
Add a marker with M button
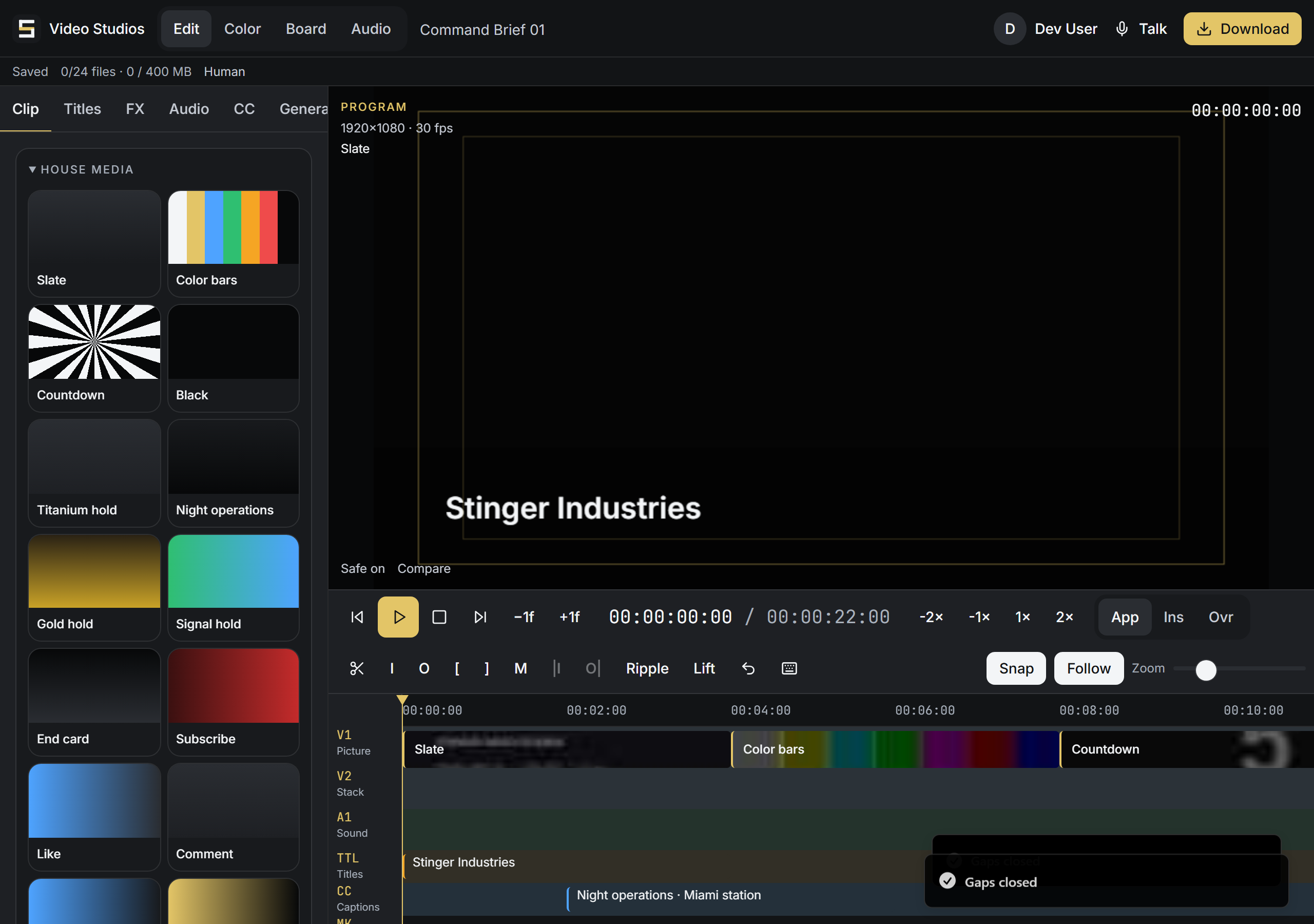click(520, 668)
